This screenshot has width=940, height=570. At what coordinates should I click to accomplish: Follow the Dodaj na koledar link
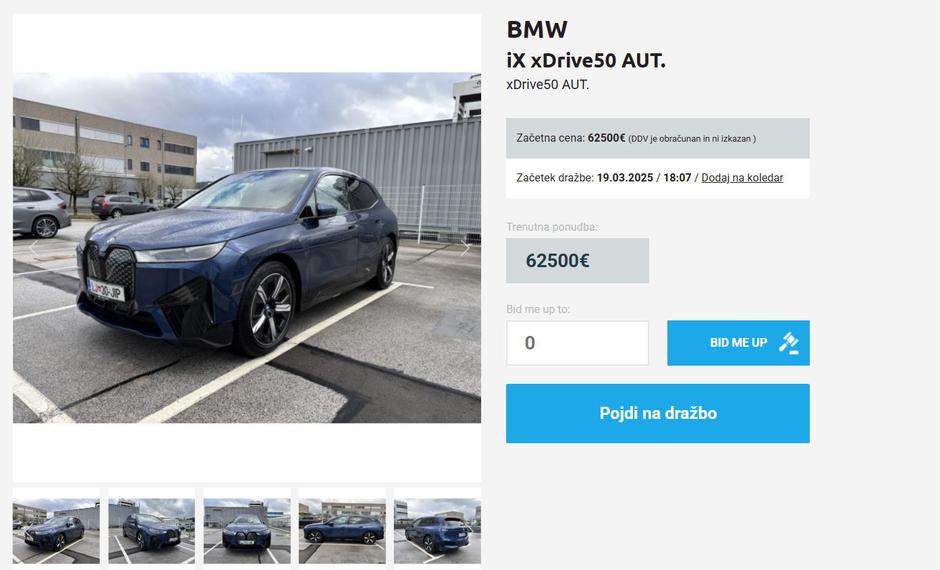(742, 177)
